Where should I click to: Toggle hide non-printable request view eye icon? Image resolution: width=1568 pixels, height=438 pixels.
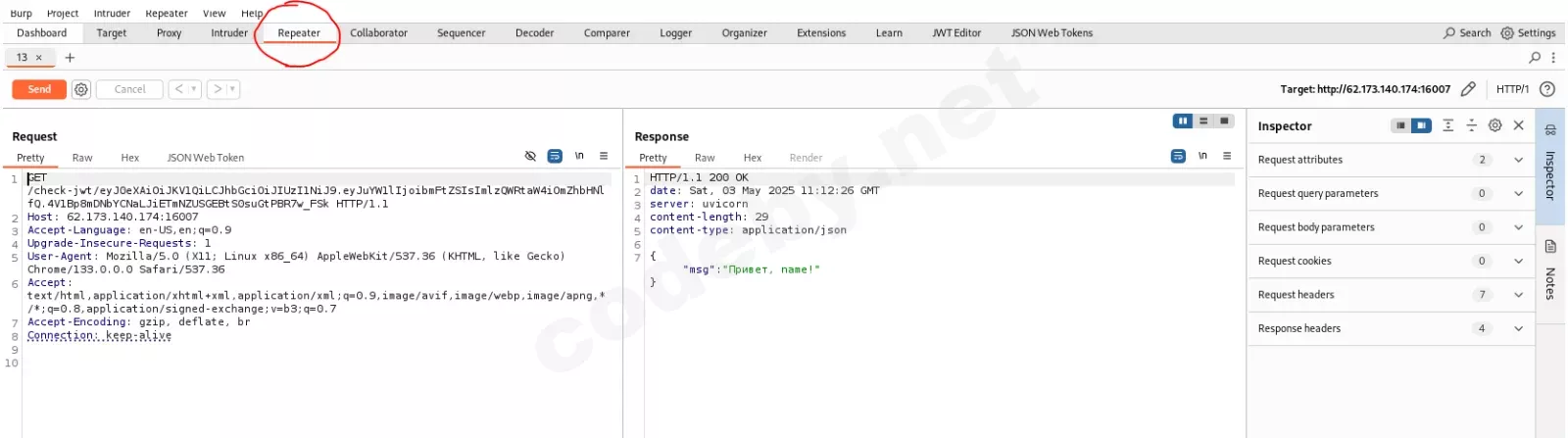click(530, 156)
